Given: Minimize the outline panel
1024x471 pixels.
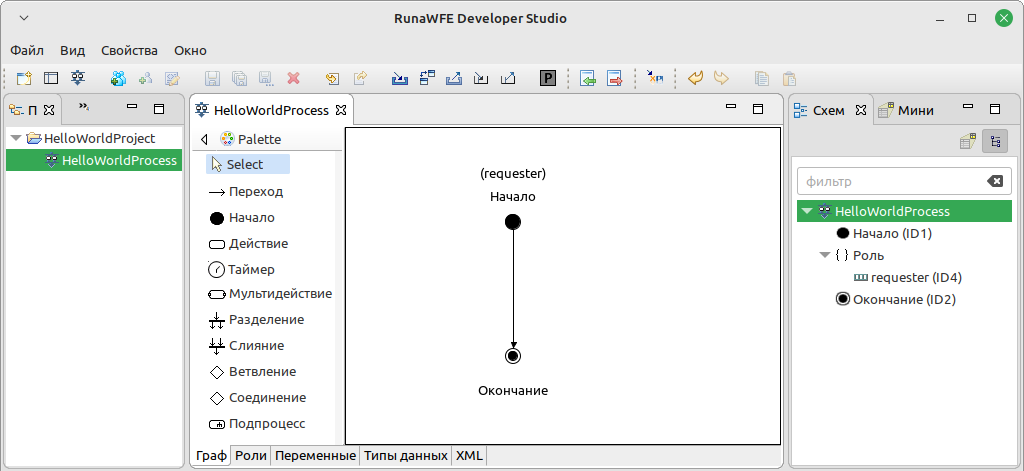Looking at the screenshot, I should click(x=968, y=106).
